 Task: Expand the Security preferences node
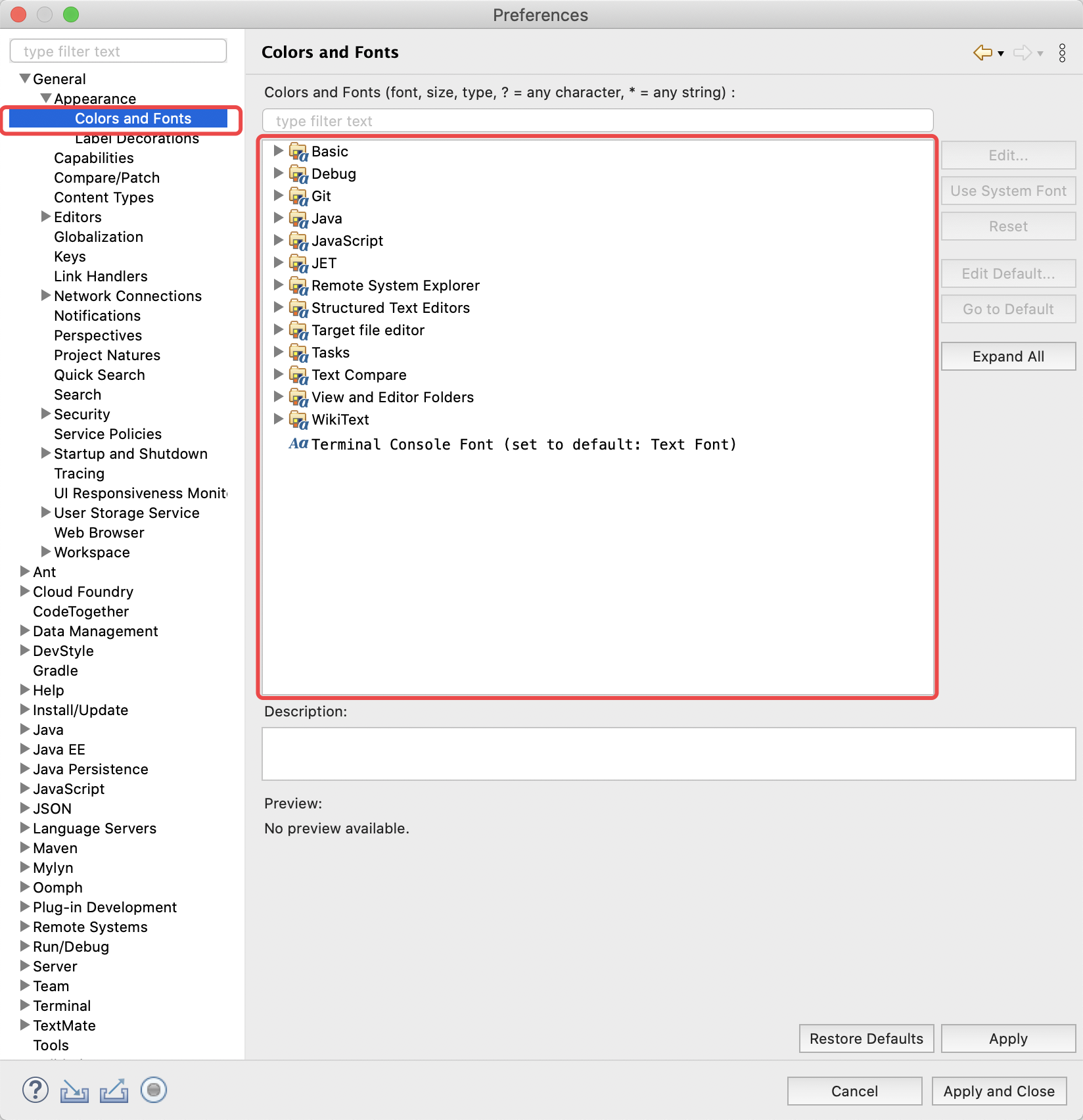point(46,413)
